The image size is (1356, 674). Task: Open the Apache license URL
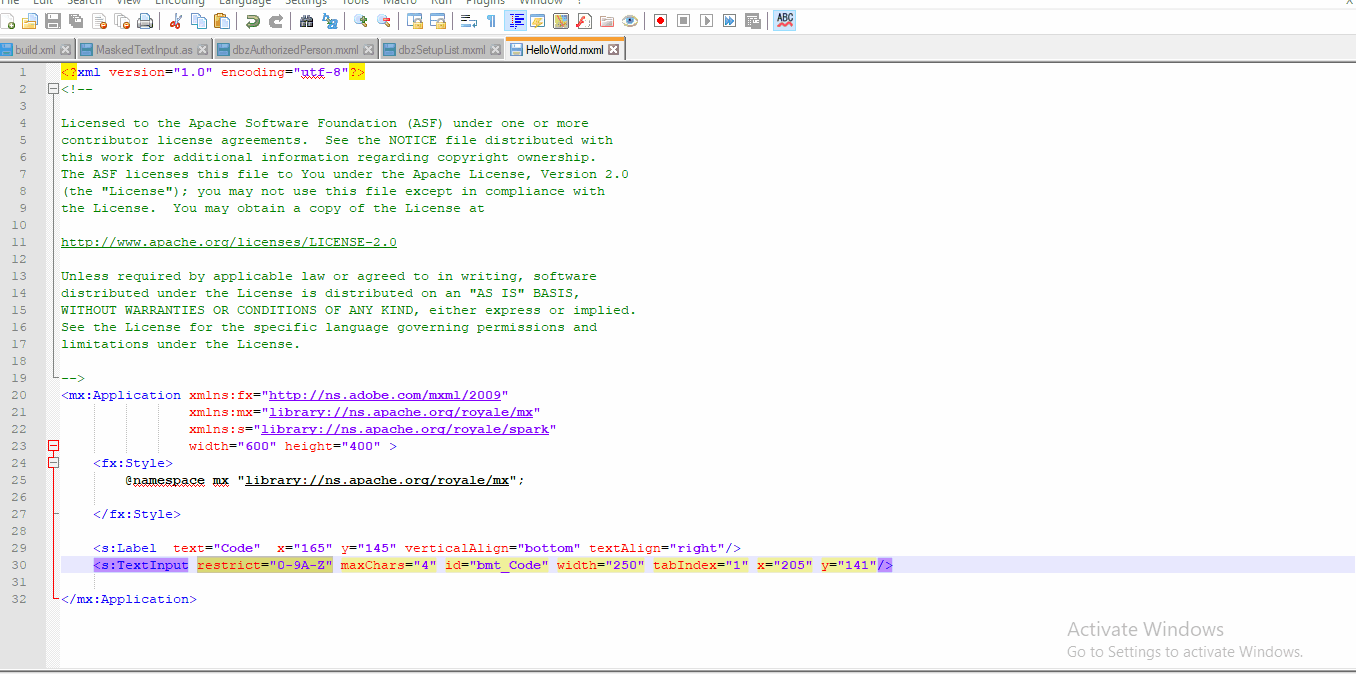[x=228, y=241]
